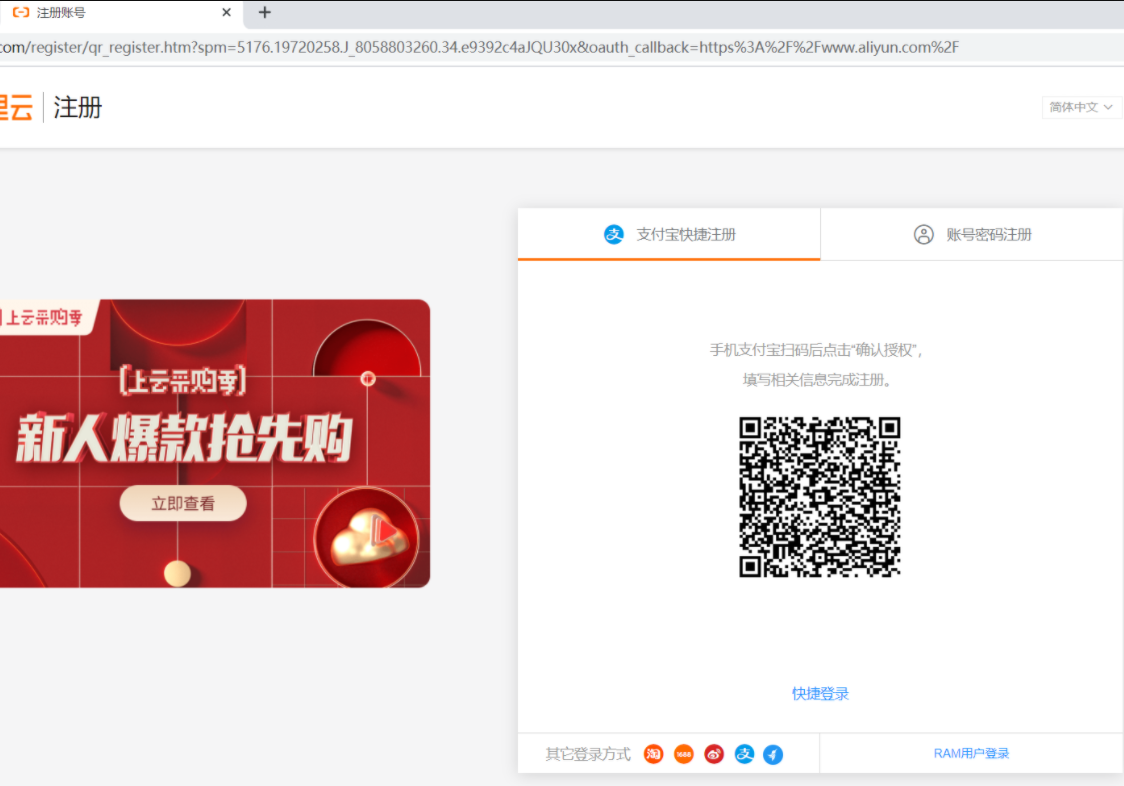Viewport: 1124px width, 786px height.
Task: Click the 手机支付宝扫码 instruction text
Action: click(x=816, y=350)
